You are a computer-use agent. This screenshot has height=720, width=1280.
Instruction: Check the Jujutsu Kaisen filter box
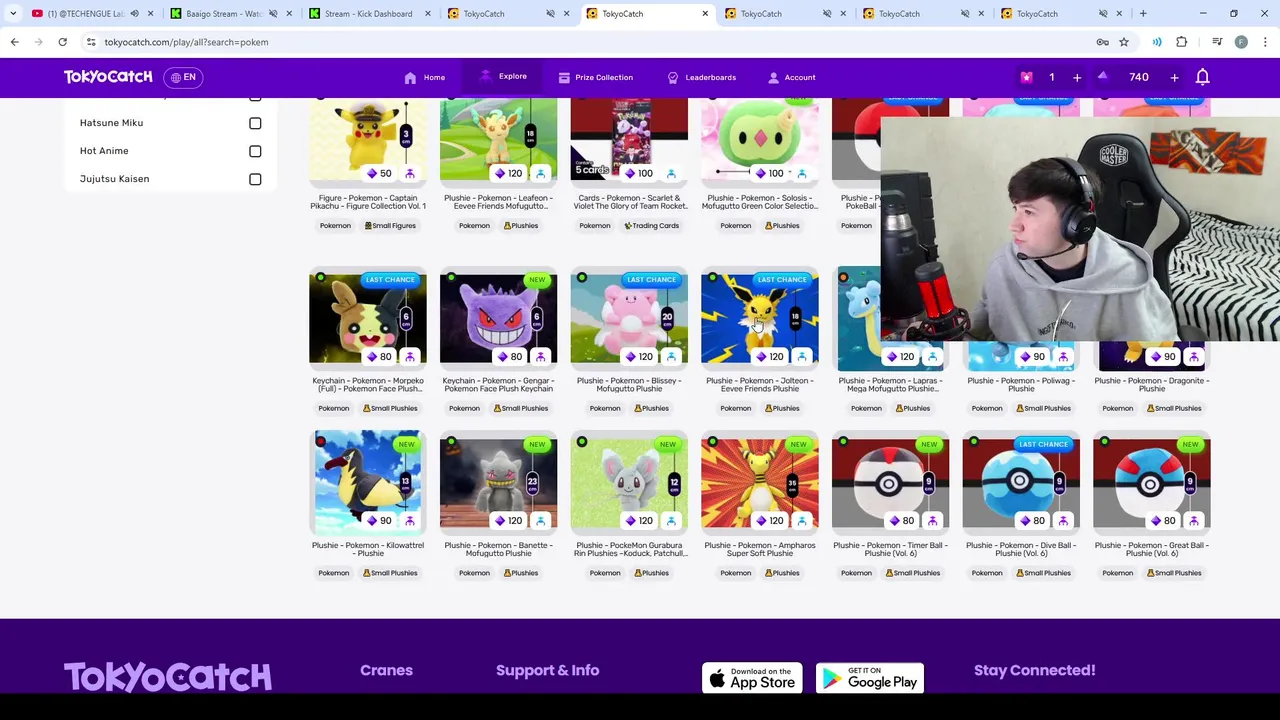click(x=255, y=179)
